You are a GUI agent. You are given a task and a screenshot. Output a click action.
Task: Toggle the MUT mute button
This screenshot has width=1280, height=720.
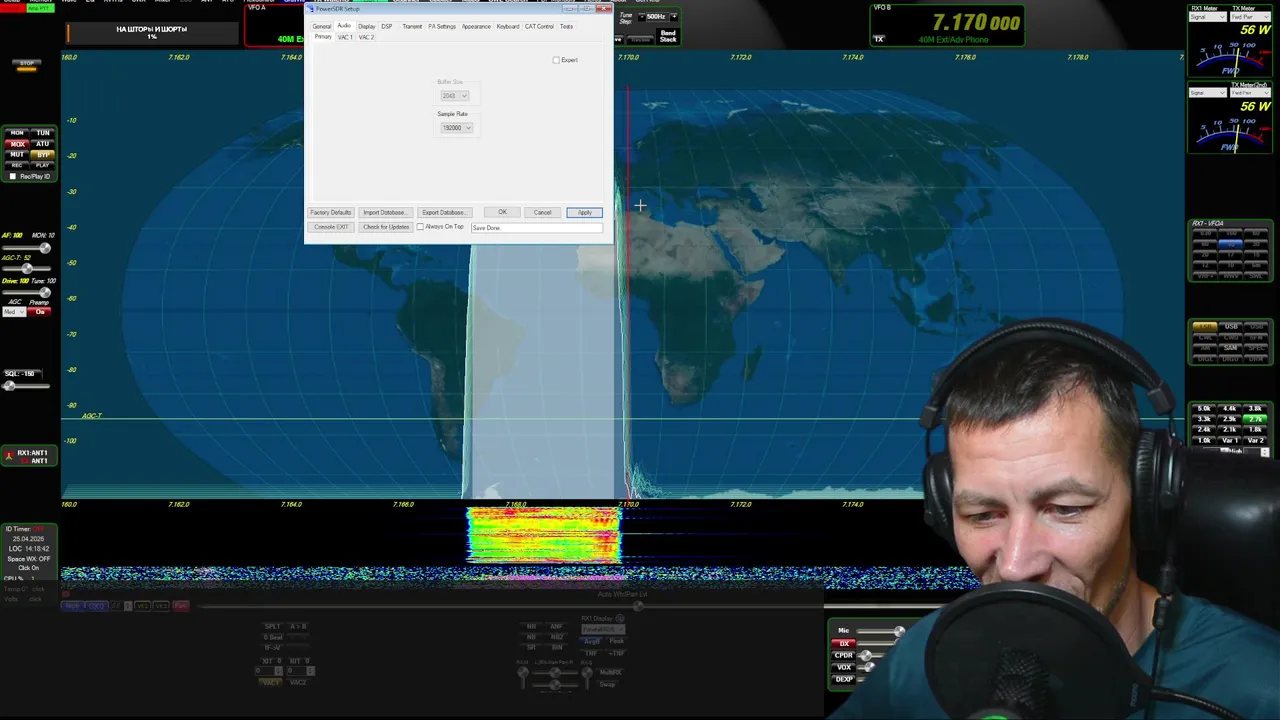point(17,155)
